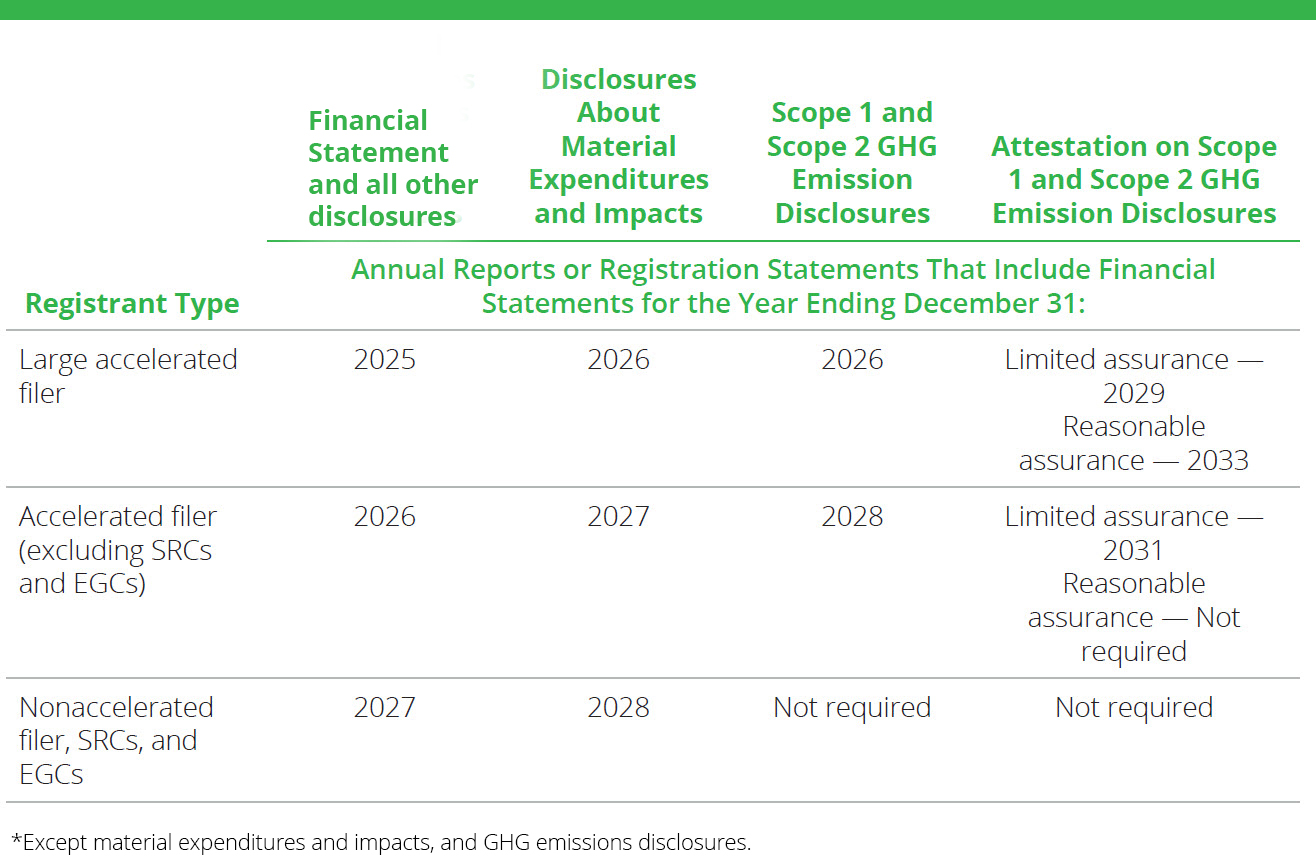Screen dimensions: 1316x863
Task: Click the 2028 material expenditures cell for nonaccelerated filers
Action: 618,707
